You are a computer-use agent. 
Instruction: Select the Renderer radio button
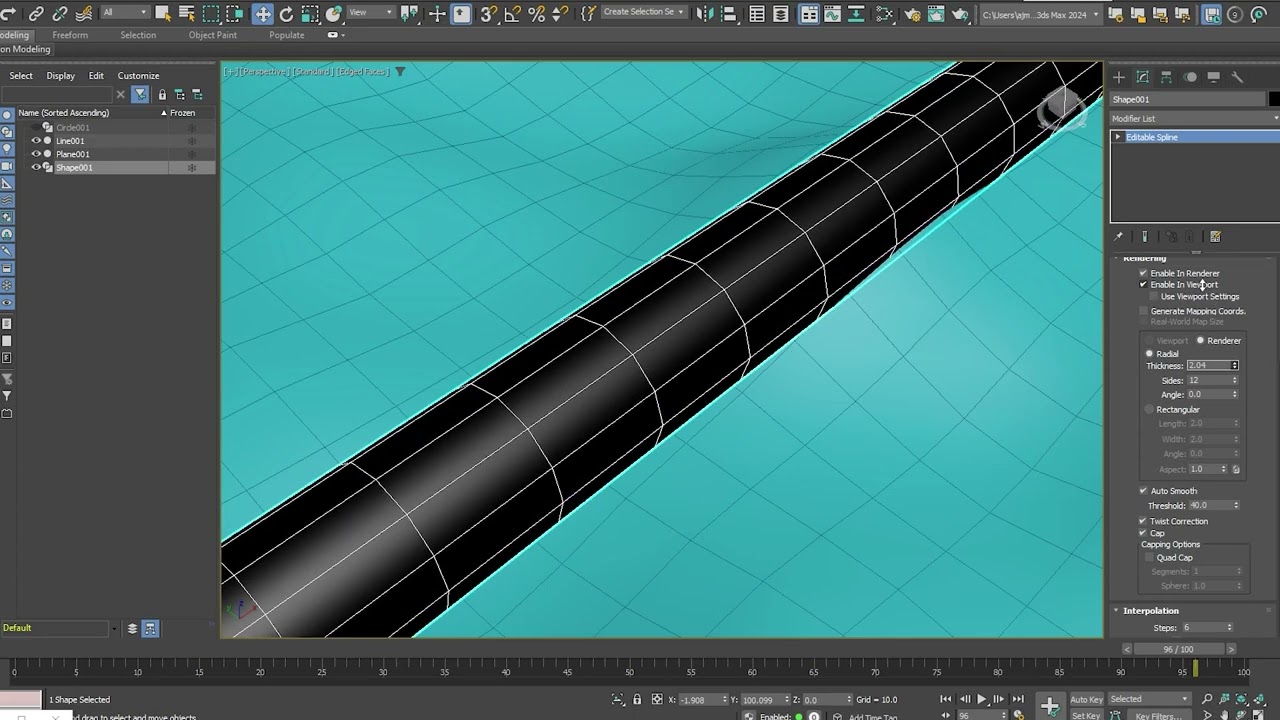[1201, 340]
